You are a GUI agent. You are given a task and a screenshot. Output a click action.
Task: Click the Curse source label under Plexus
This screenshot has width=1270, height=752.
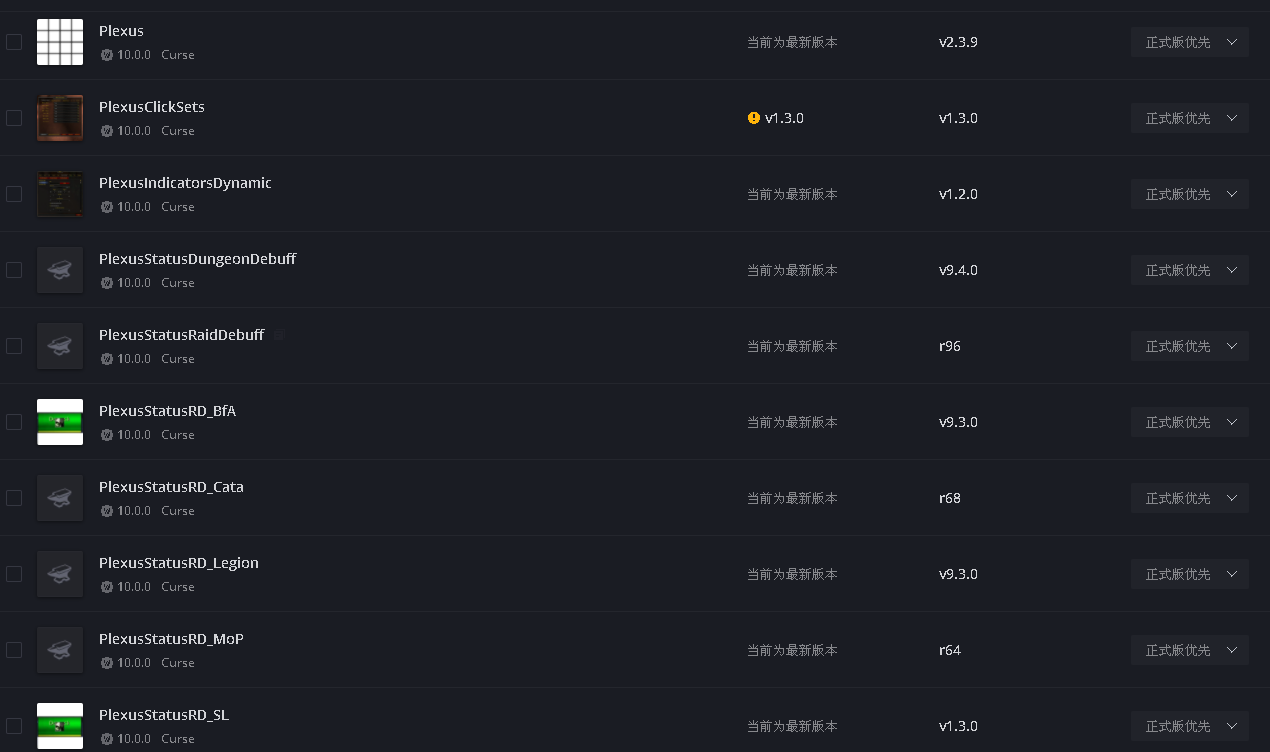click(178, 55)
